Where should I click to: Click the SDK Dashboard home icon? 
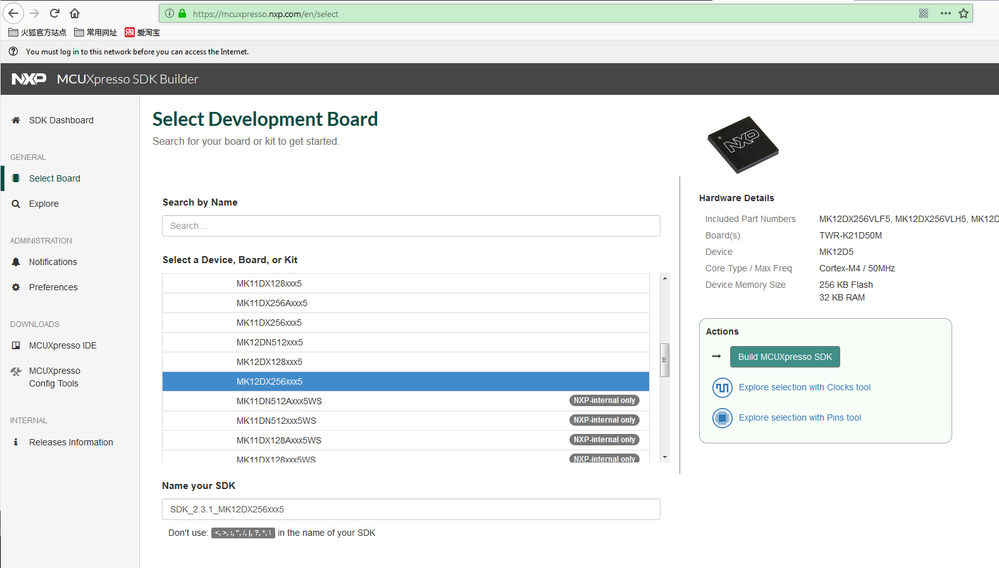click(16, 120)
